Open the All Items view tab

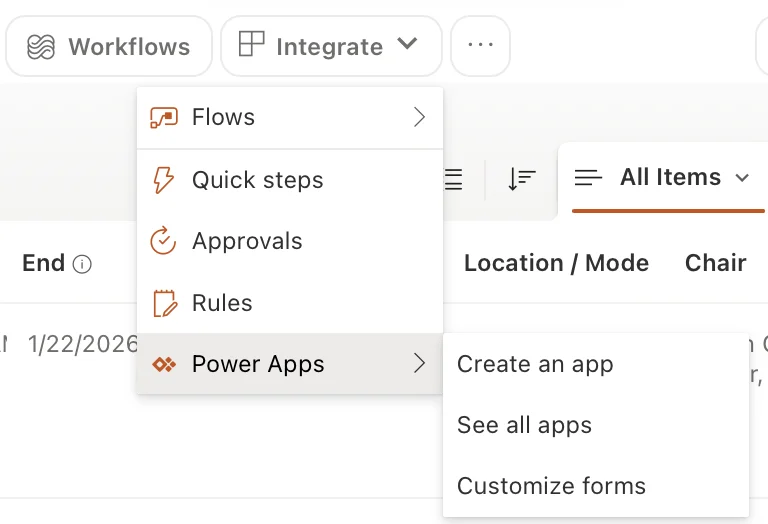pos(662,177)
